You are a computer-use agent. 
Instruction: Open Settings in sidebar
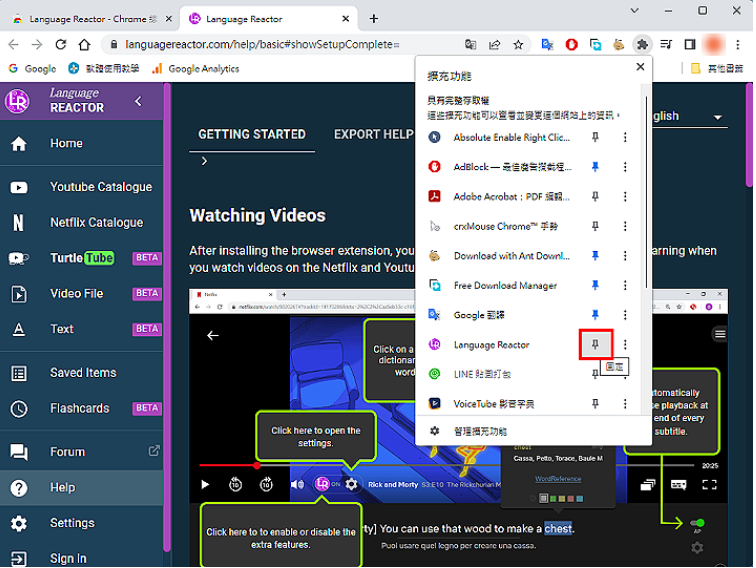[x=81, y=523]
